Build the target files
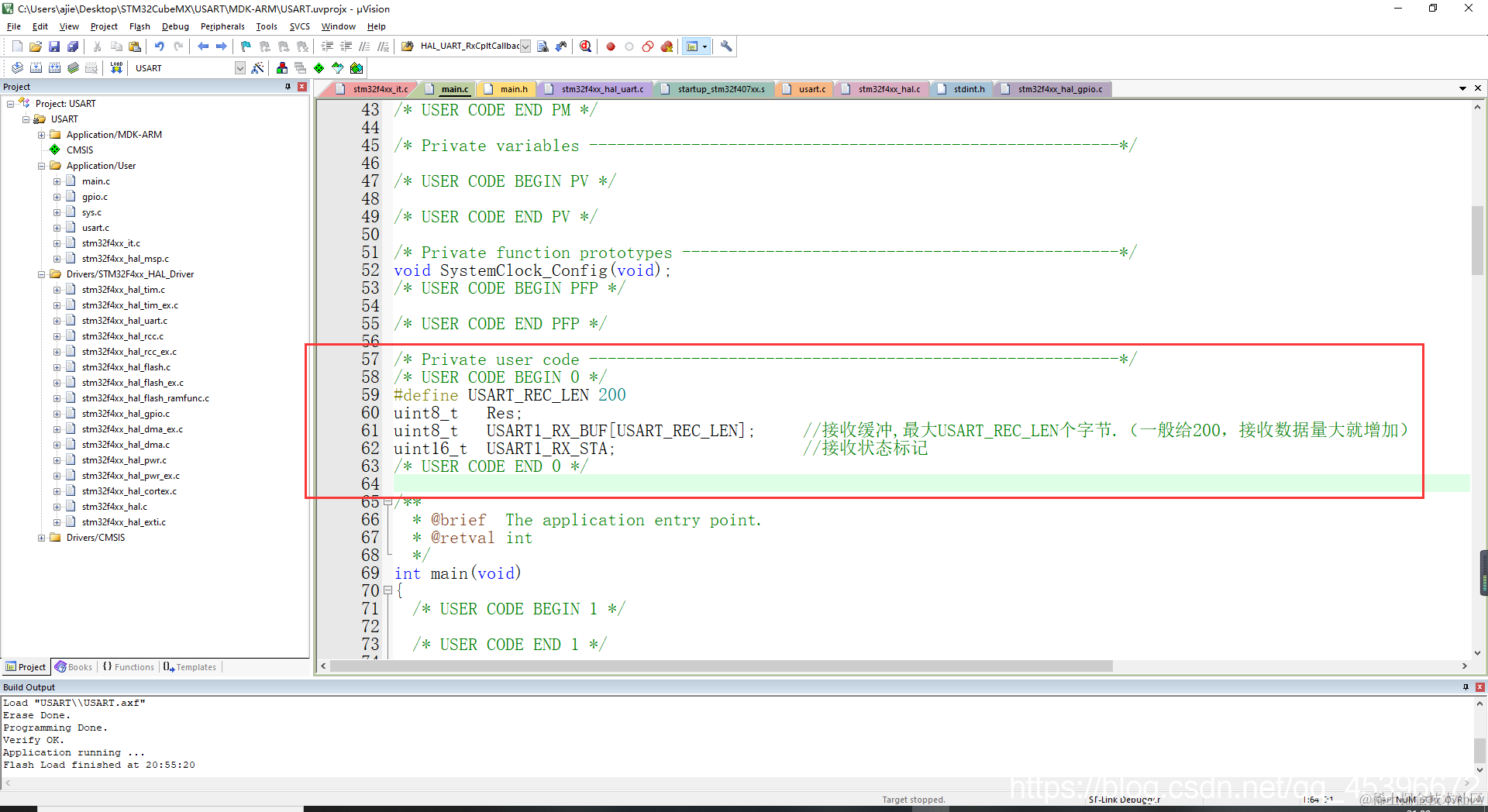This screenshot has height=812, width=1488. [x=36, y=68]
